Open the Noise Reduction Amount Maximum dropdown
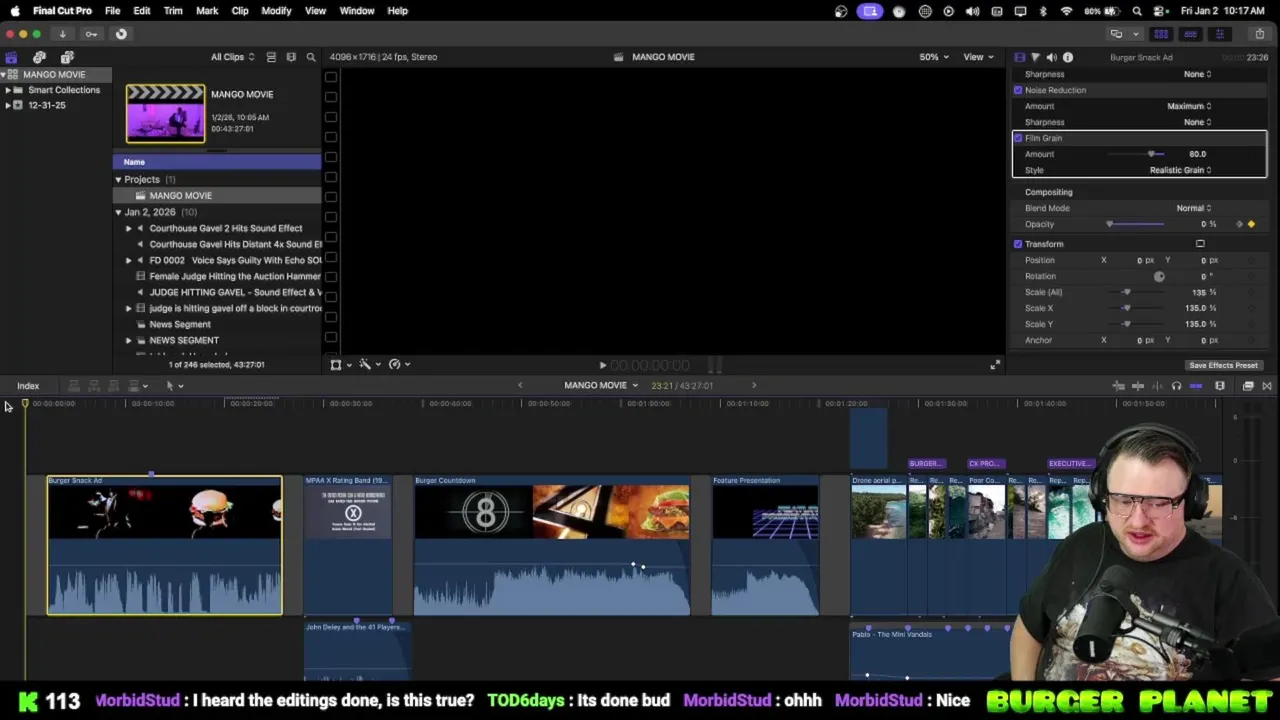 [1189, 106]
